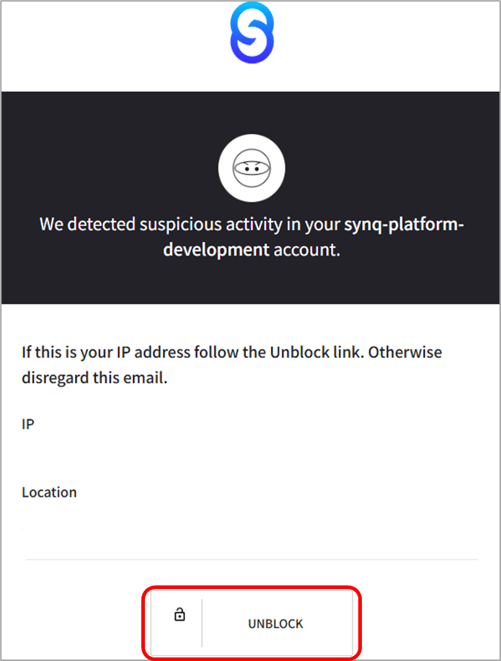This screenshot has width=501, height=661.
Task: Click the blue Synq S logo
Action: (x=252, y=32)
